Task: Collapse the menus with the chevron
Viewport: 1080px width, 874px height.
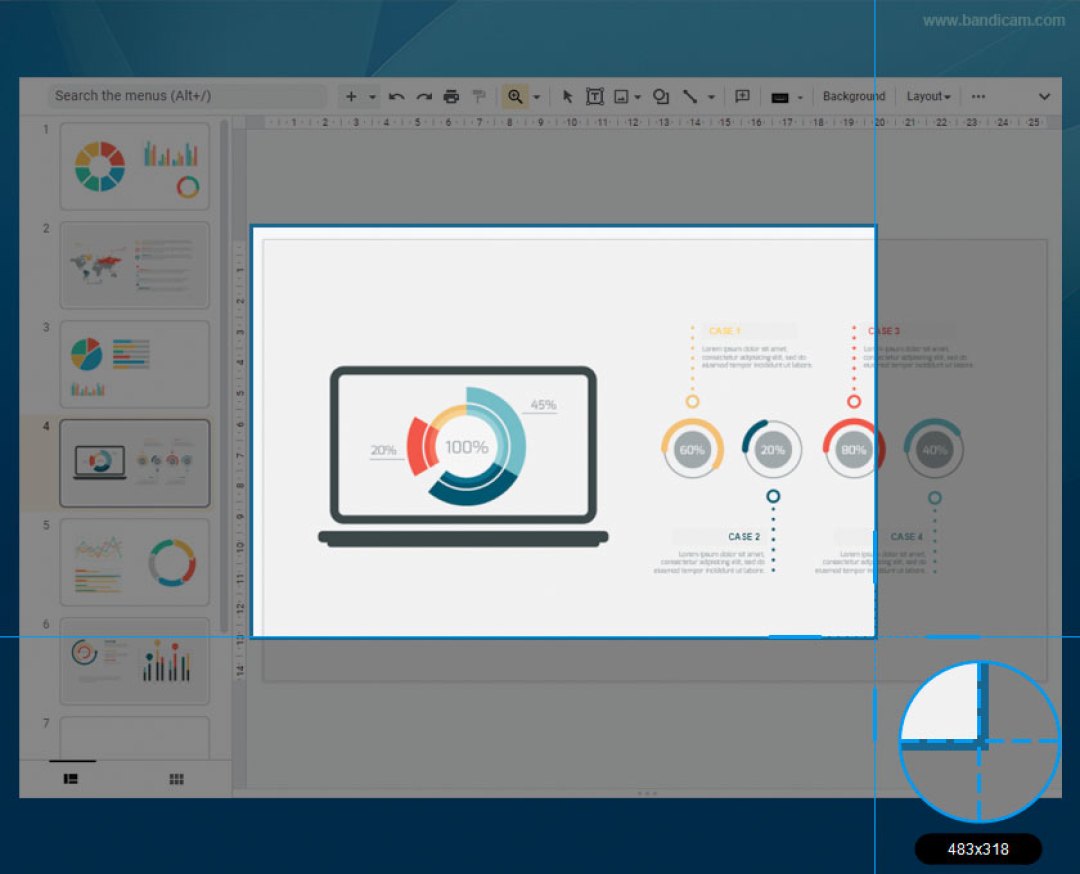Action: (x=1044, y=96)
